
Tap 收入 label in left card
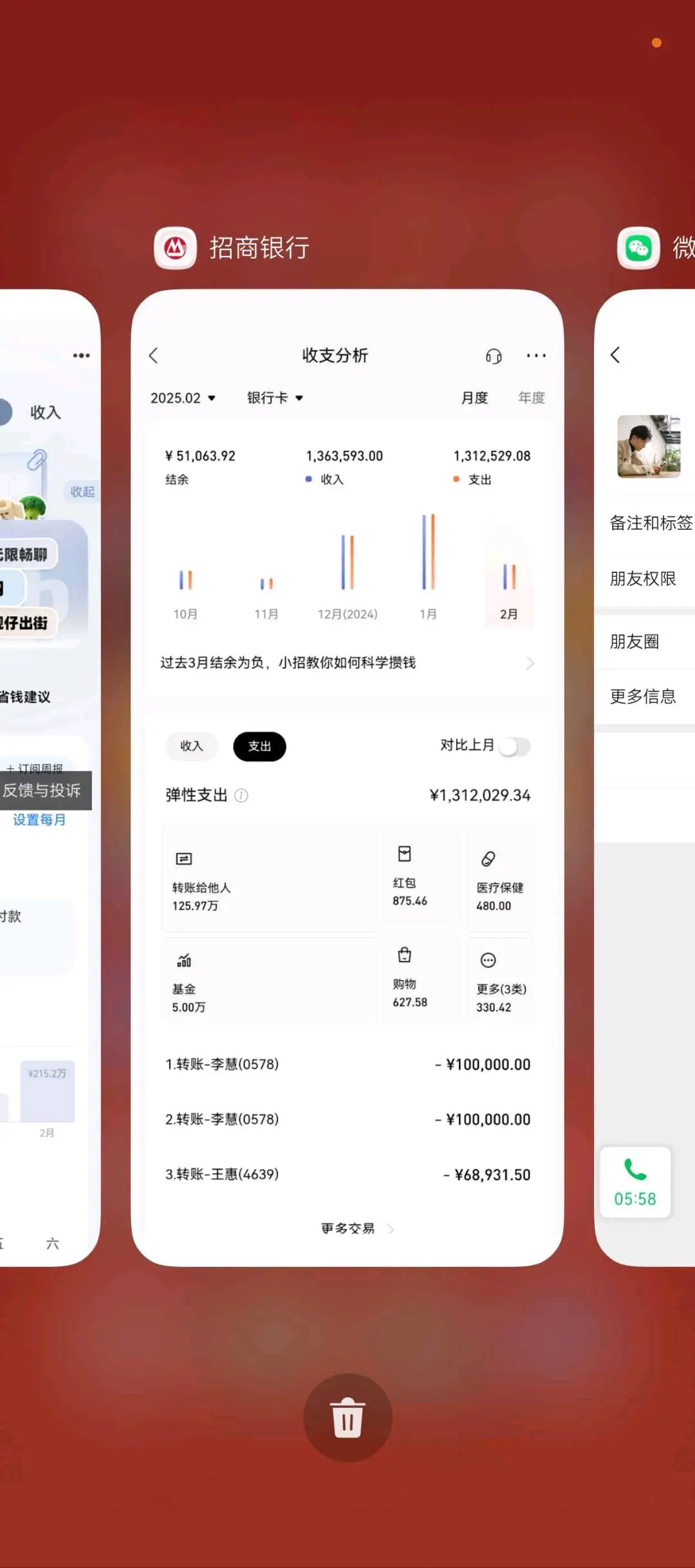click(46, 412)
